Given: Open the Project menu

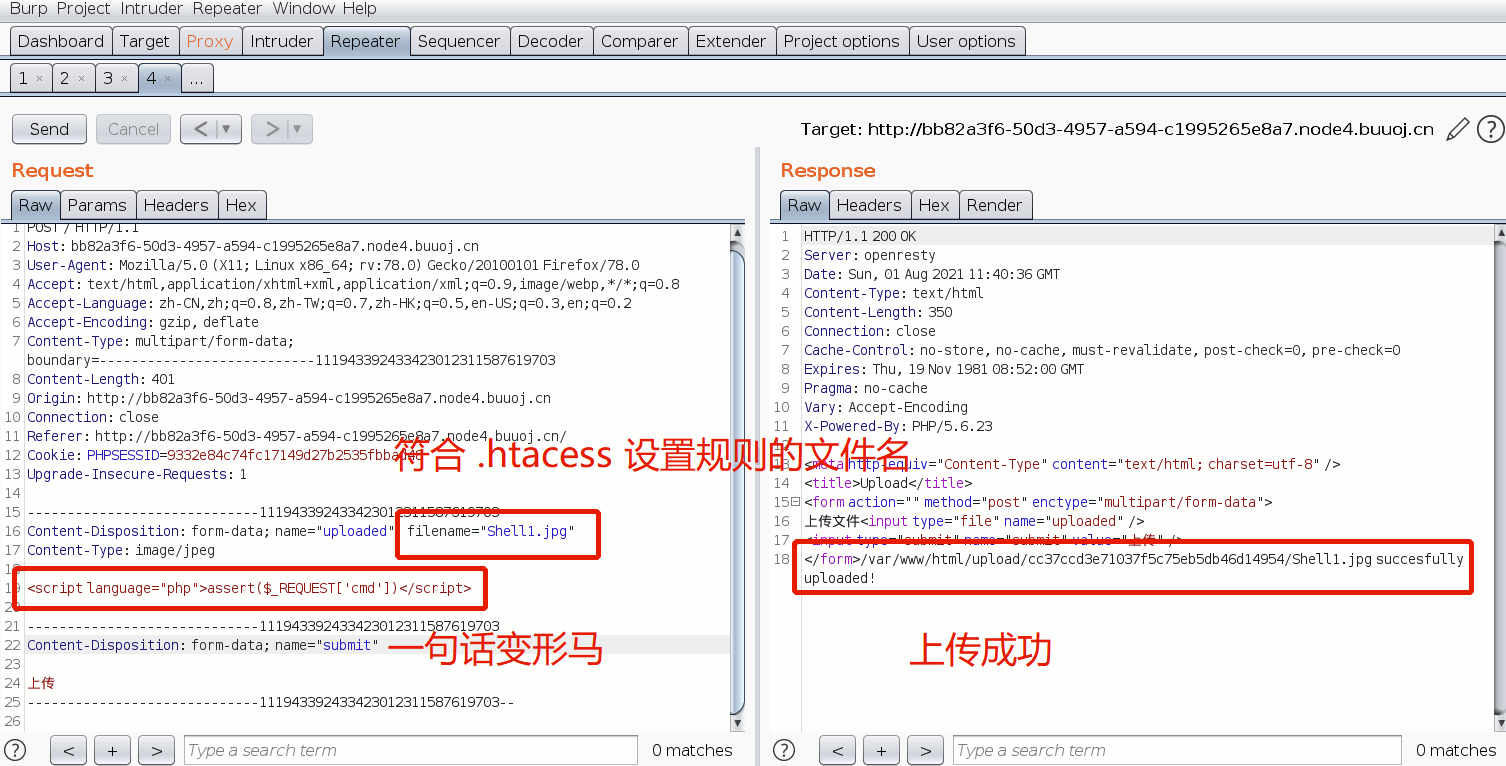Looking at the screenshot, I should (84, 9).
